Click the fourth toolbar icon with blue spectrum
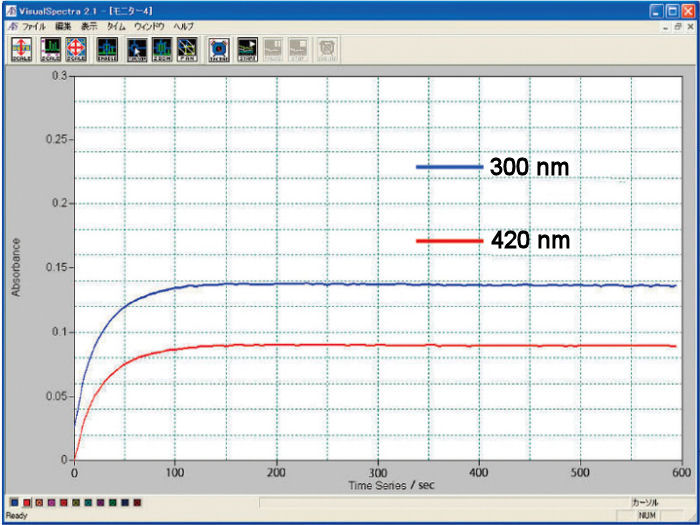 pyautogui.click(x=104, y=48)
